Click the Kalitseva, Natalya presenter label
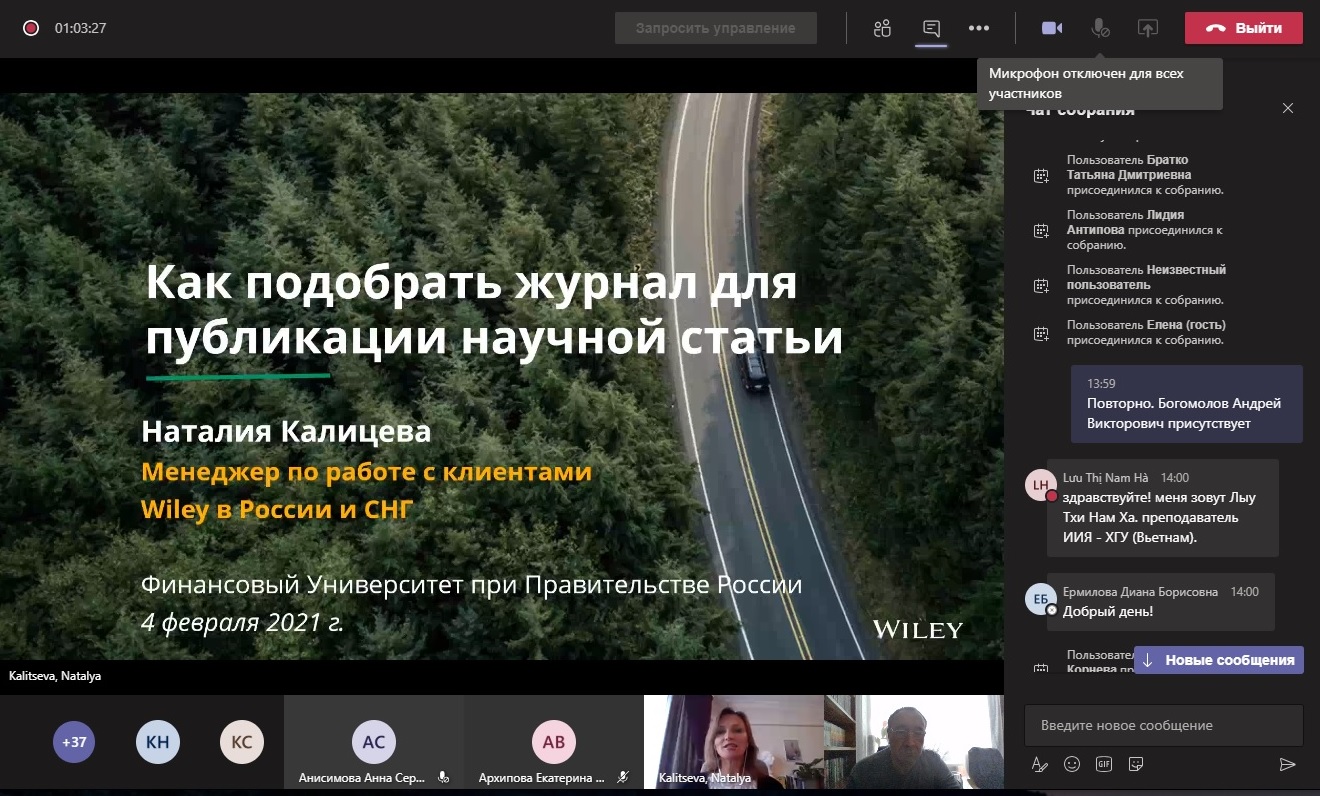Image resolution: width=1320 pixels, height=796 pixels. coord(55,676)
